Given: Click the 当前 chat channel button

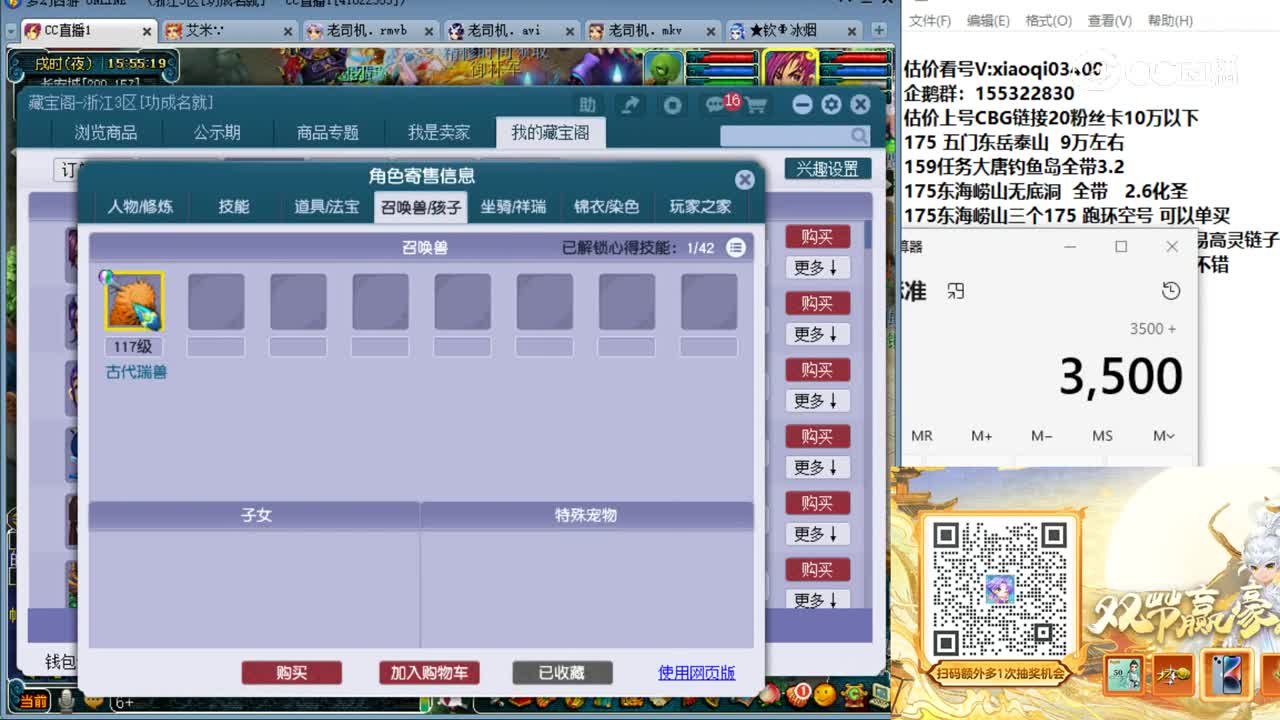Looking at the screenshot, I should (33, 702).
